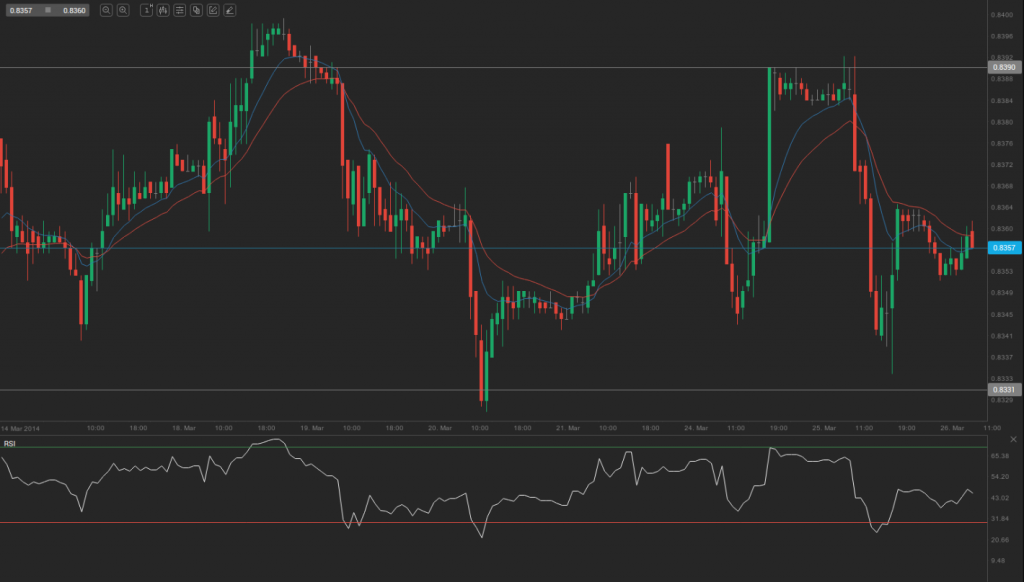Open the indicator settings sliders icon

pyautogui.click(x=180, y=10)
